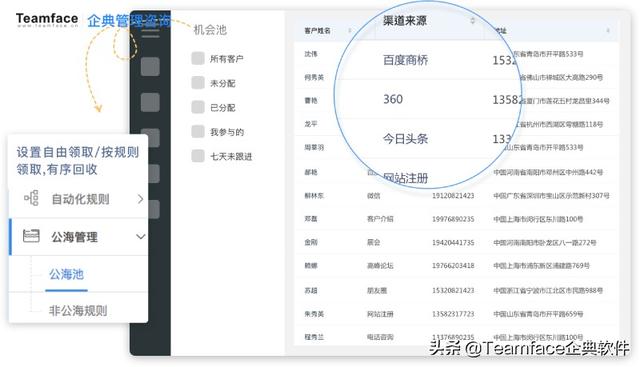Click the 渠道来源 column header
The image size is (640, 367).
pos(405,20)
